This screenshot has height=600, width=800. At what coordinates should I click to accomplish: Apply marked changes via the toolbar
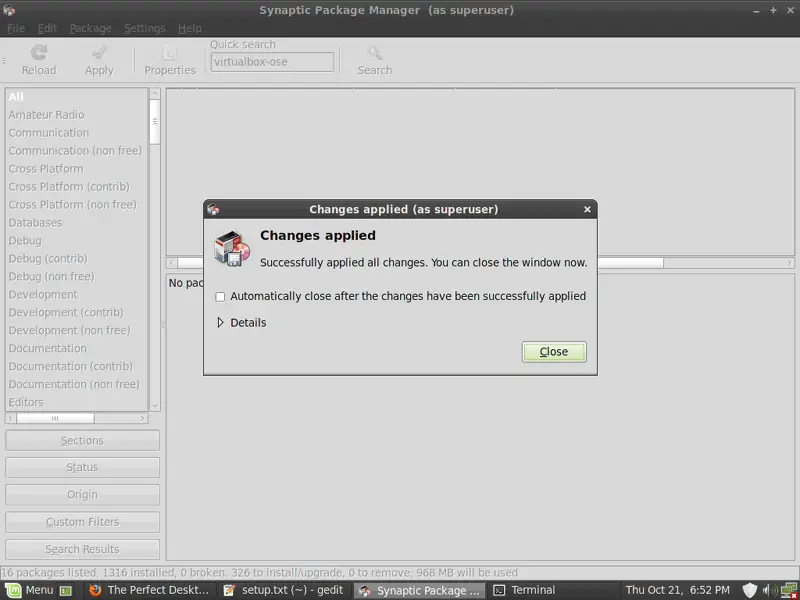pos(99,60)
